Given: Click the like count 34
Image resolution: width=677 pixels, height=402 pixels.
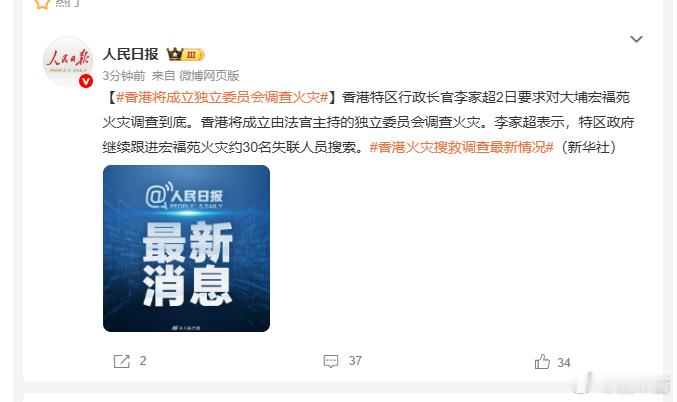Looking at the screenshot, I should [x=564, y=363].
